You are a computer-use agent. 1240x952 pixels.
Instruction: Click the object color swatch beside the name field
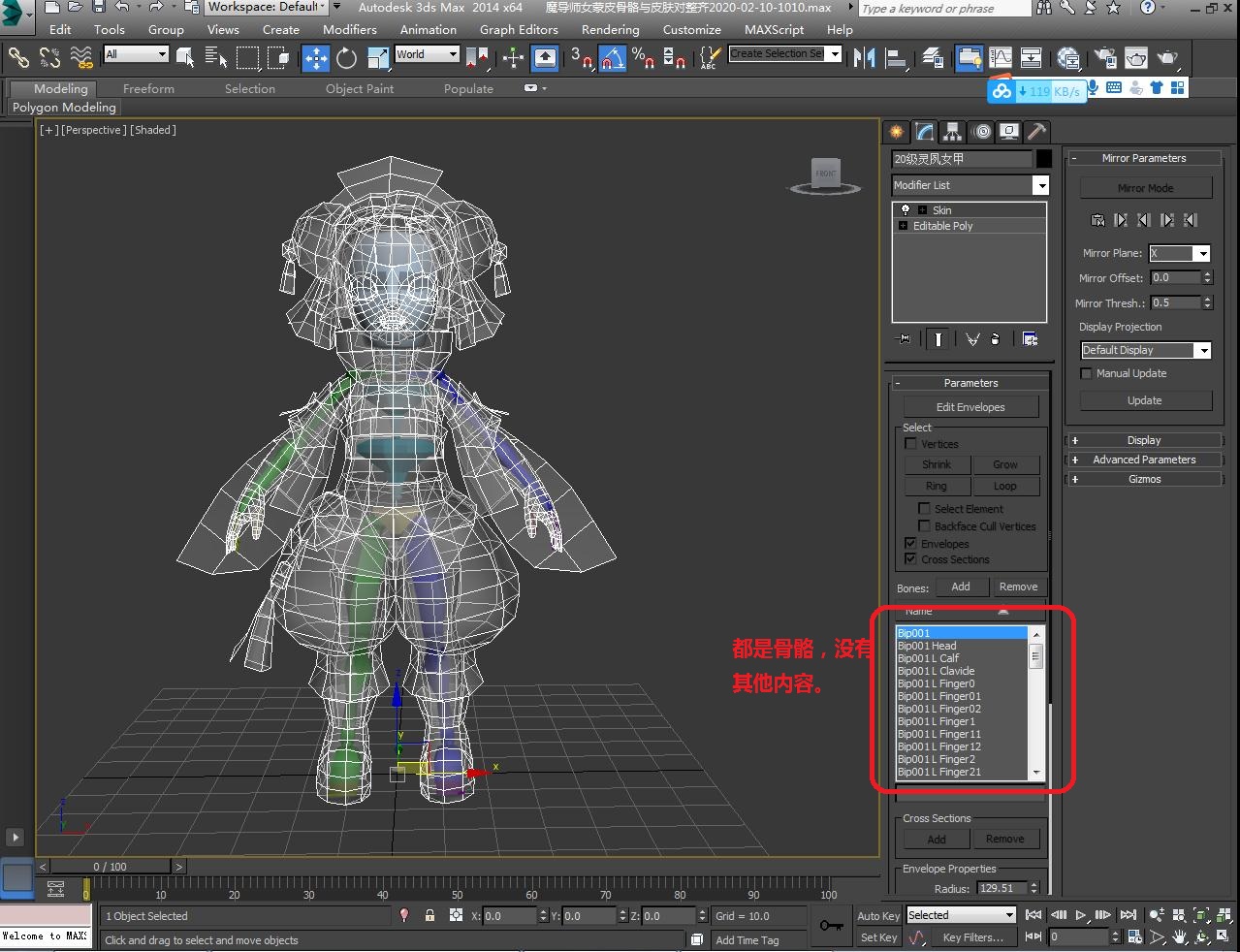[x=1044, y=159]
